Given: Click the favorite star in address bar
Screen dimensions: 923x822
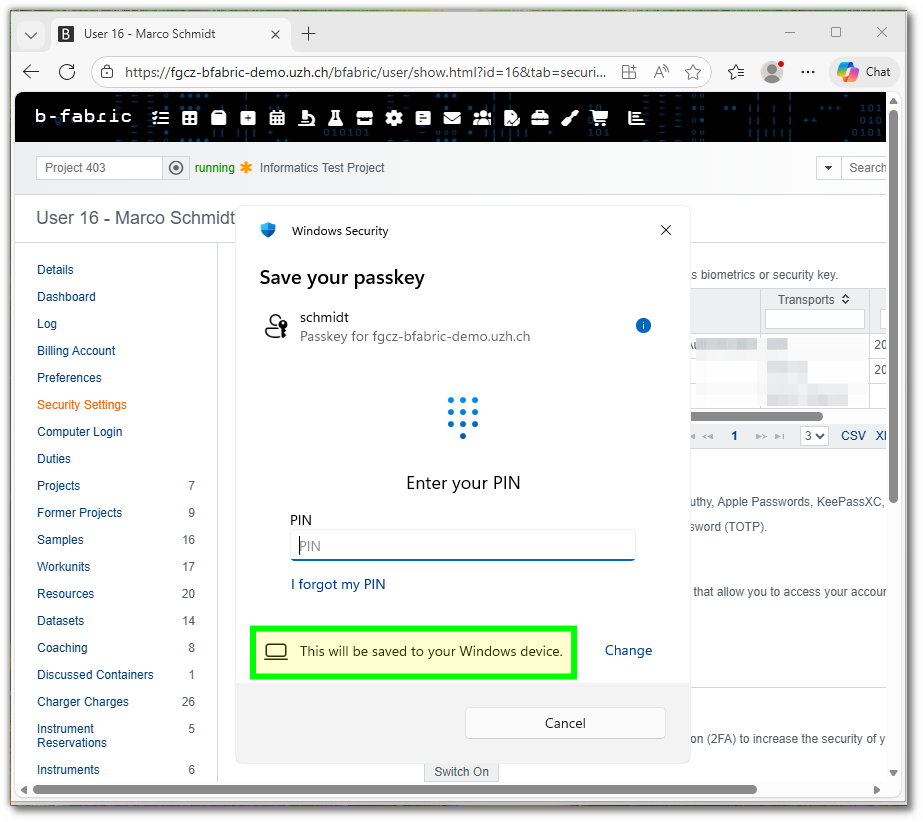Looking at the screenshot, I should coord(693,72).
